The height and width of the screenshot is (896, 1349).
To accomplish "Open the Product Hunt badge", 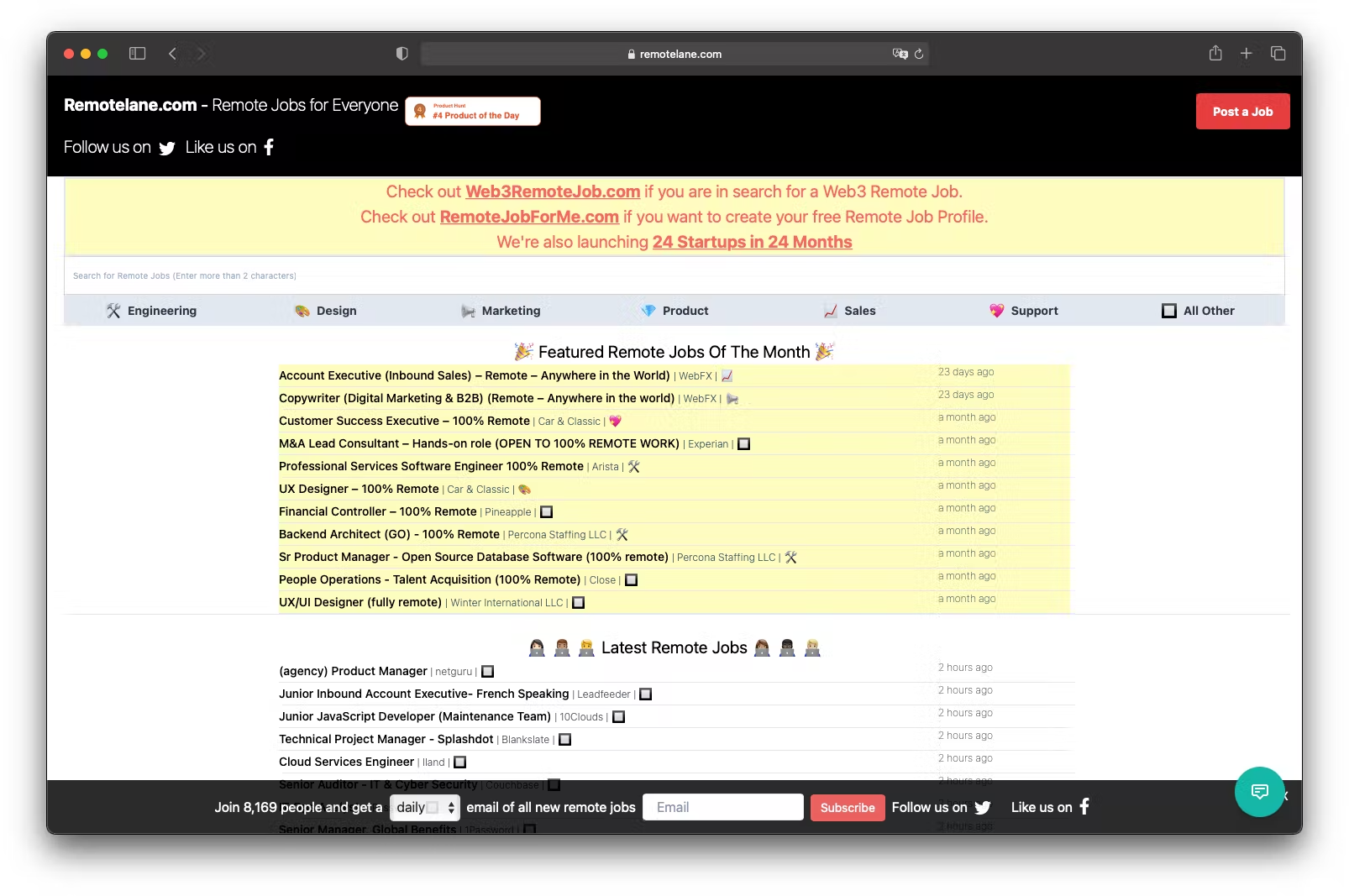I will tap(473, 111).
